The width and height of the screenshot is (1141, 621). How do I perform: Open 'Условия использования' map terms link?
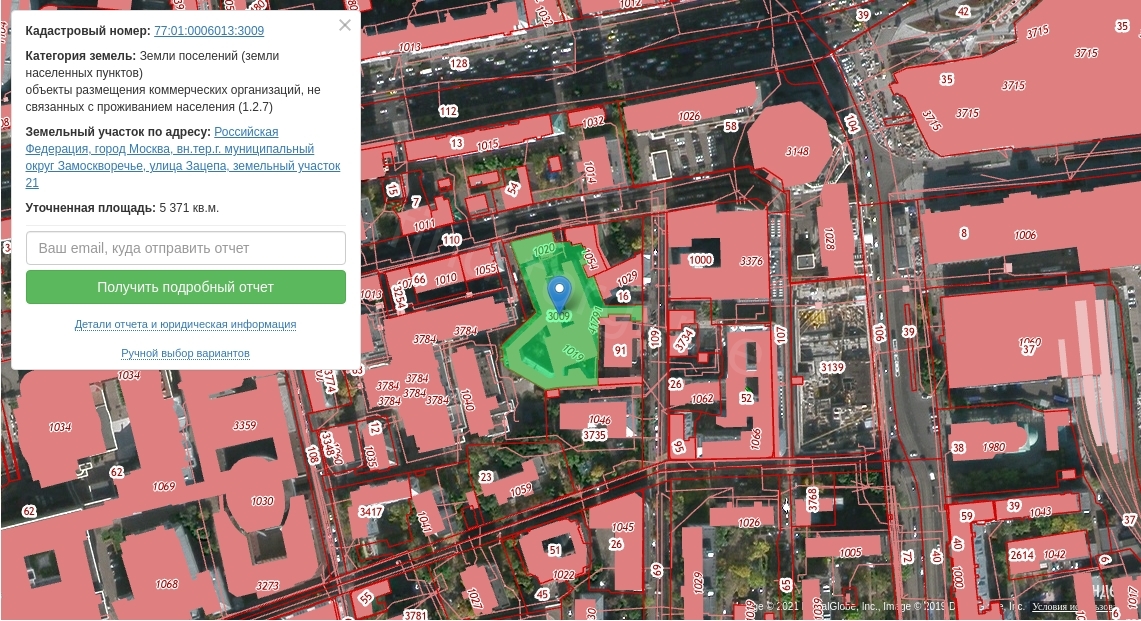point(1072,607)
